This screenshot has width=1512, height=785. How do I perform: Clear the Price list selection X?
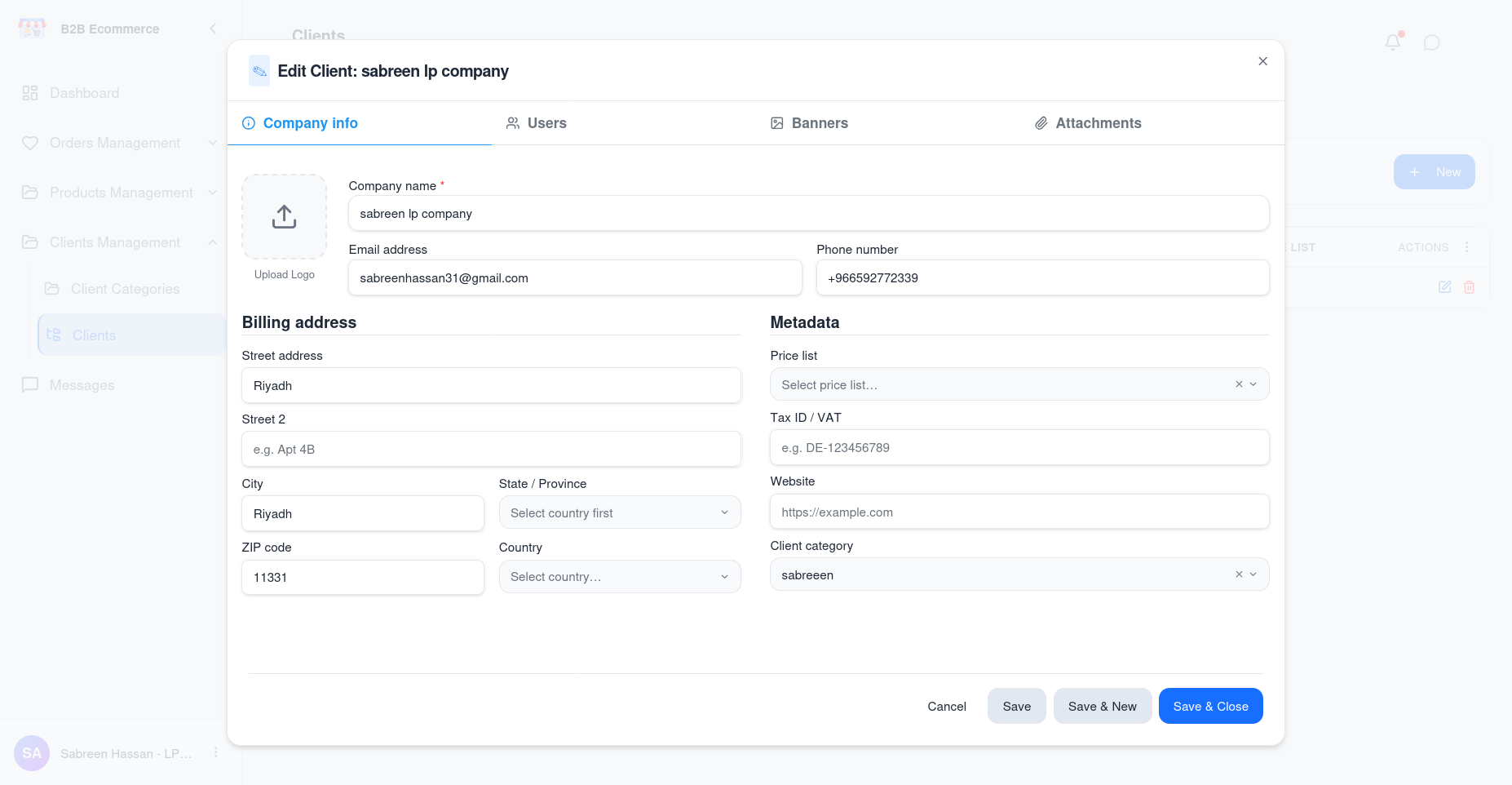(x=1239, y=384)
